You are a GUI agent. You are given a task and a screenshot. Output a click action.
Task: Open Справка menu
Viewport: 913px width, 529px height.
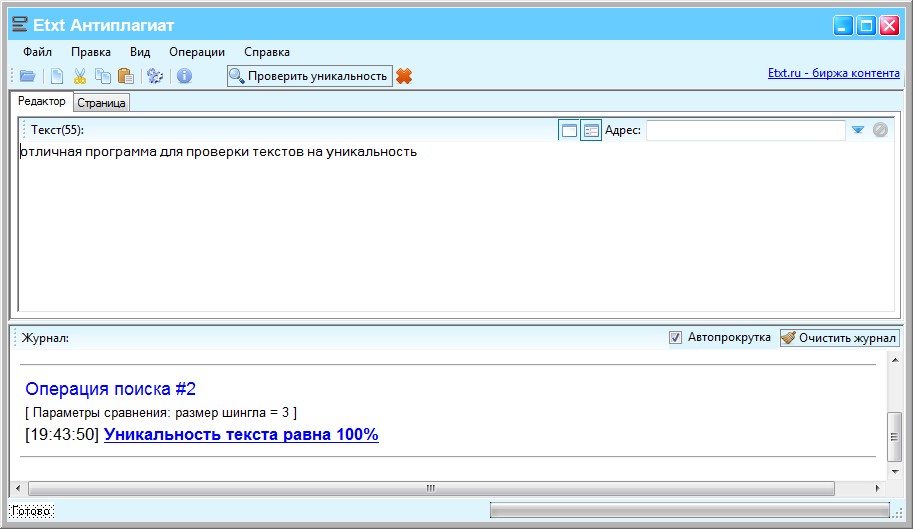267,52
